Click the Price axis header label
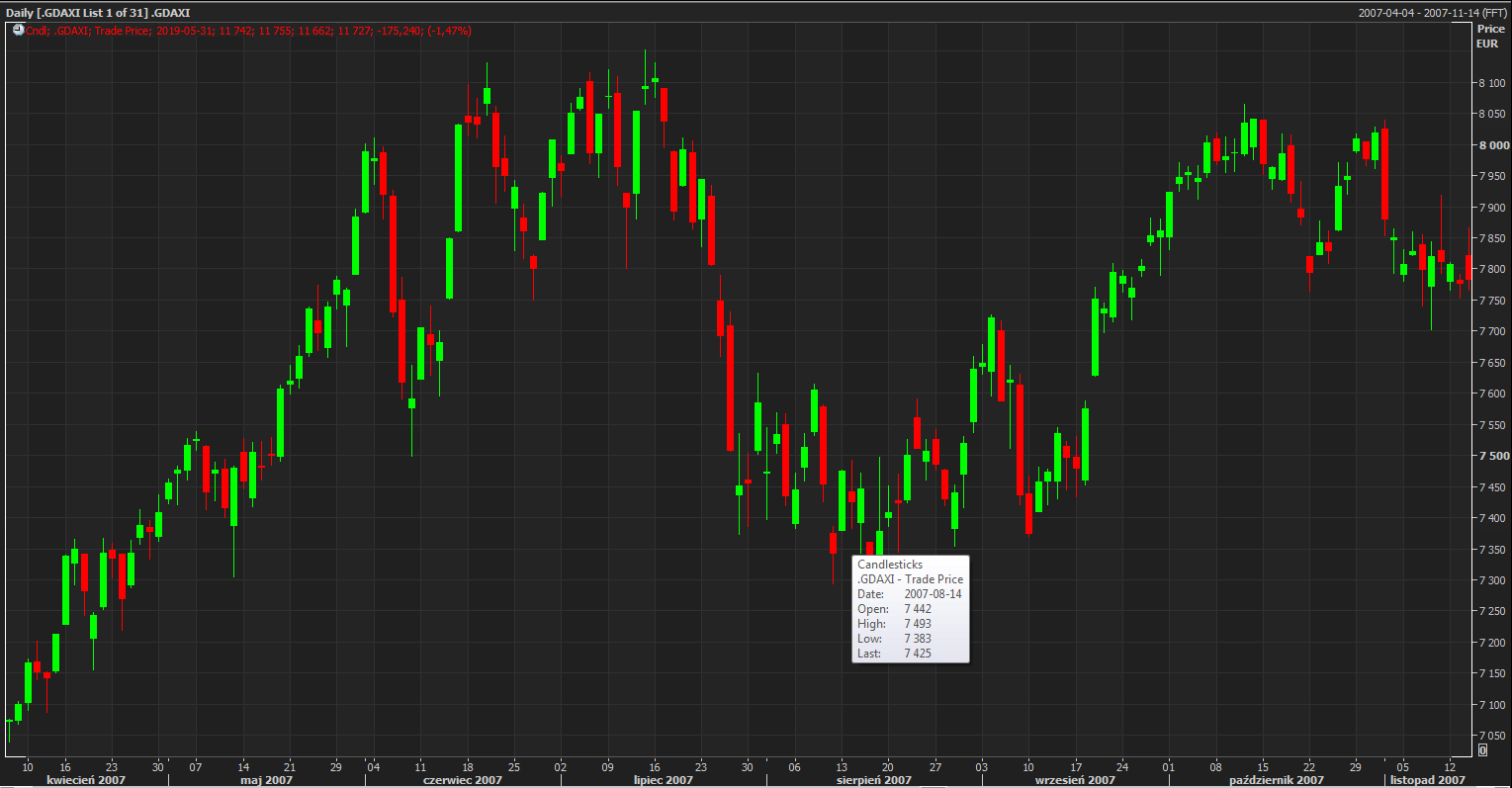 pos(1490,30)
